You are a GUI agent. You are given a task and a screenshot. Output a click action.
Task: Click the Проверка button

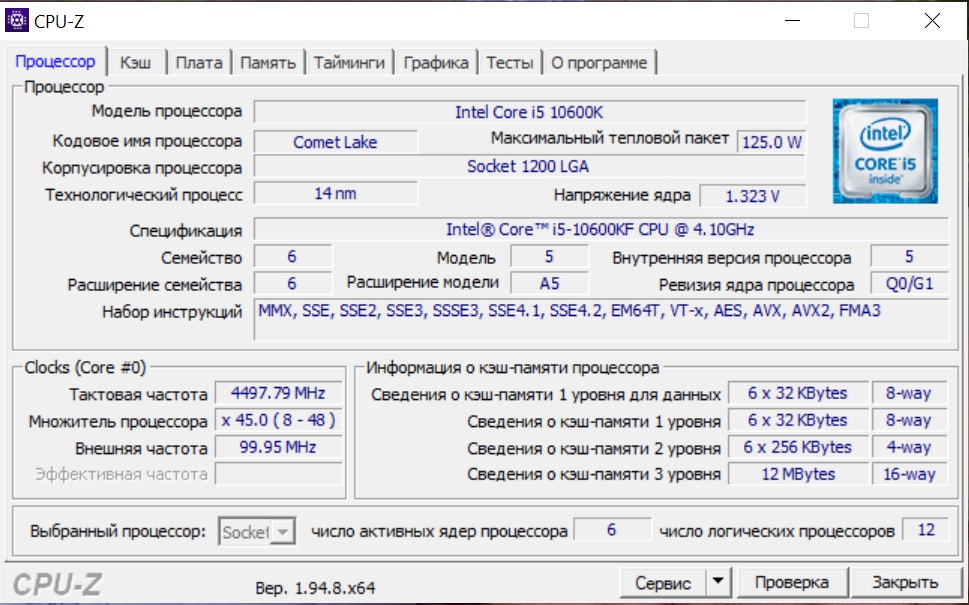(792, 582)
